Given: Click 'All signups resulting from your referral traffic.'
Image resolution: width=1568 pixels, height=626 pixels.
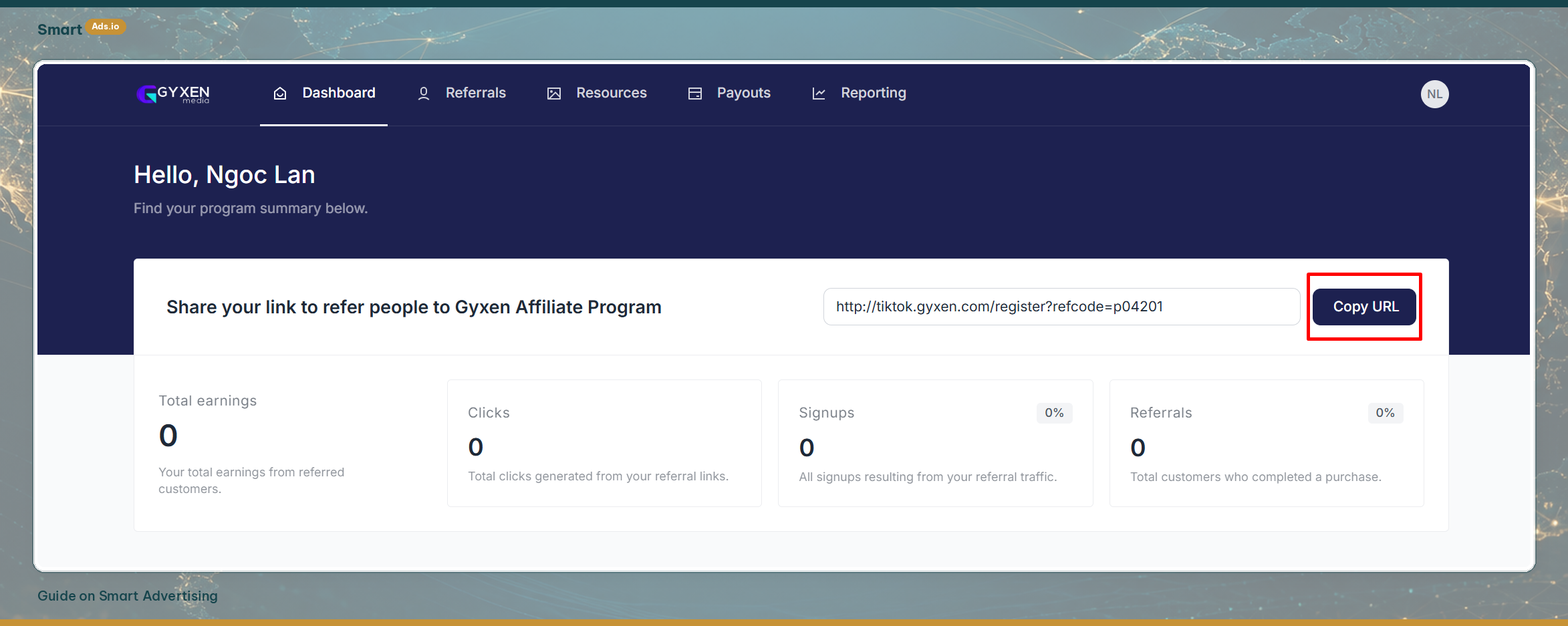Looking at the screenshot, I should (x=928, y=477).
